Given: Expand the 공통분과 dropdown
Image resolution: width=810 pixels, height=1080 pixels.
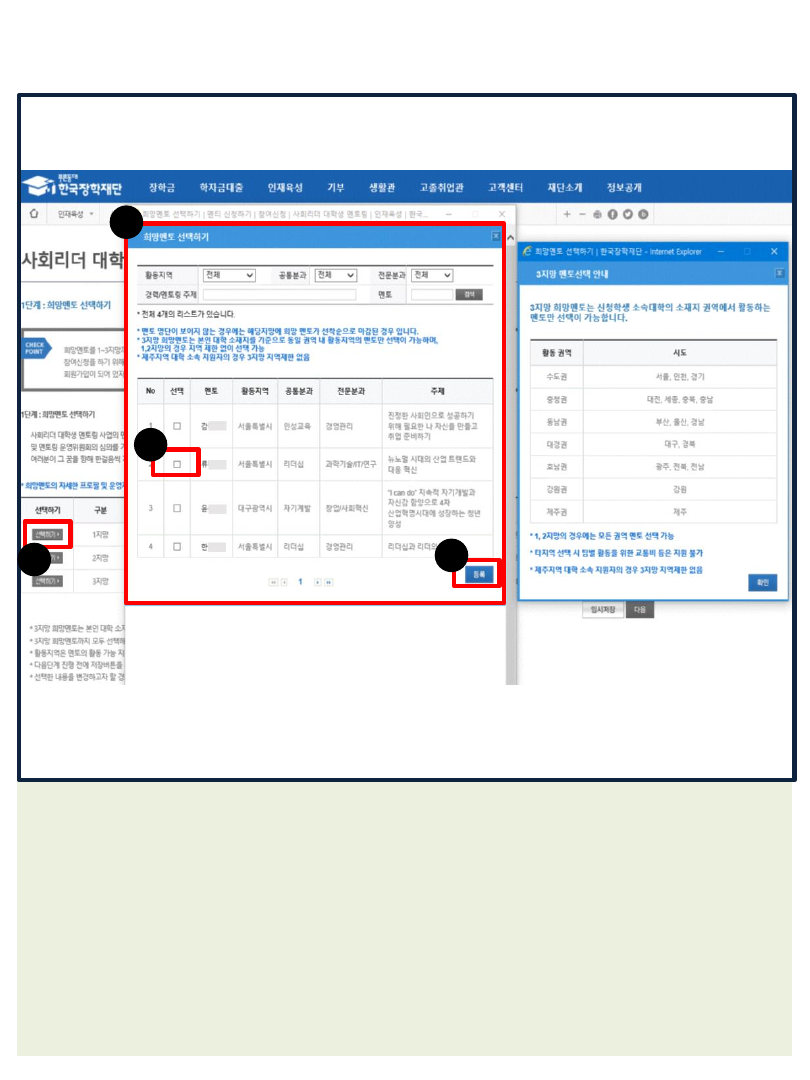Looking at the screenshot, I should 335,275.
